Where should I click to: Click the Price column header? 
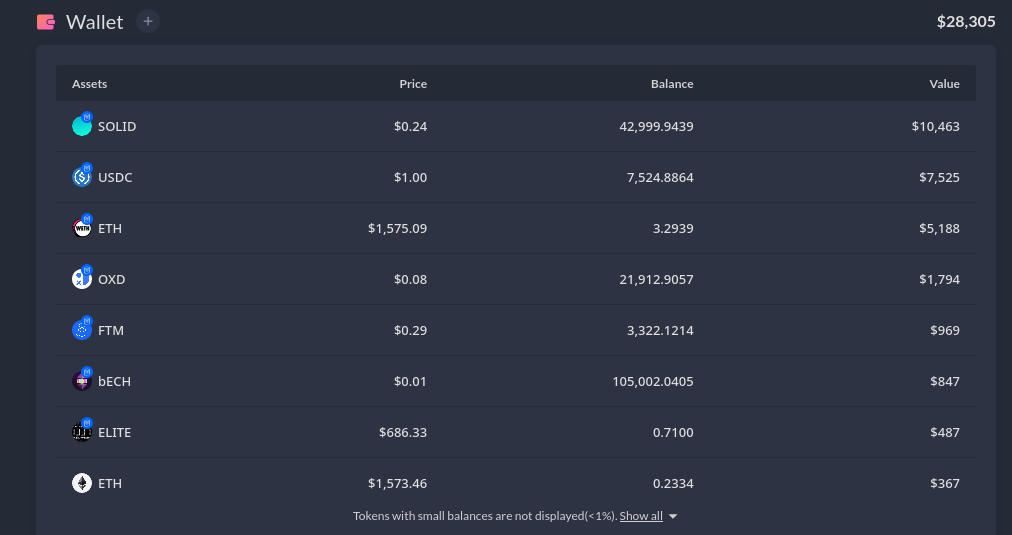point(413,84)
